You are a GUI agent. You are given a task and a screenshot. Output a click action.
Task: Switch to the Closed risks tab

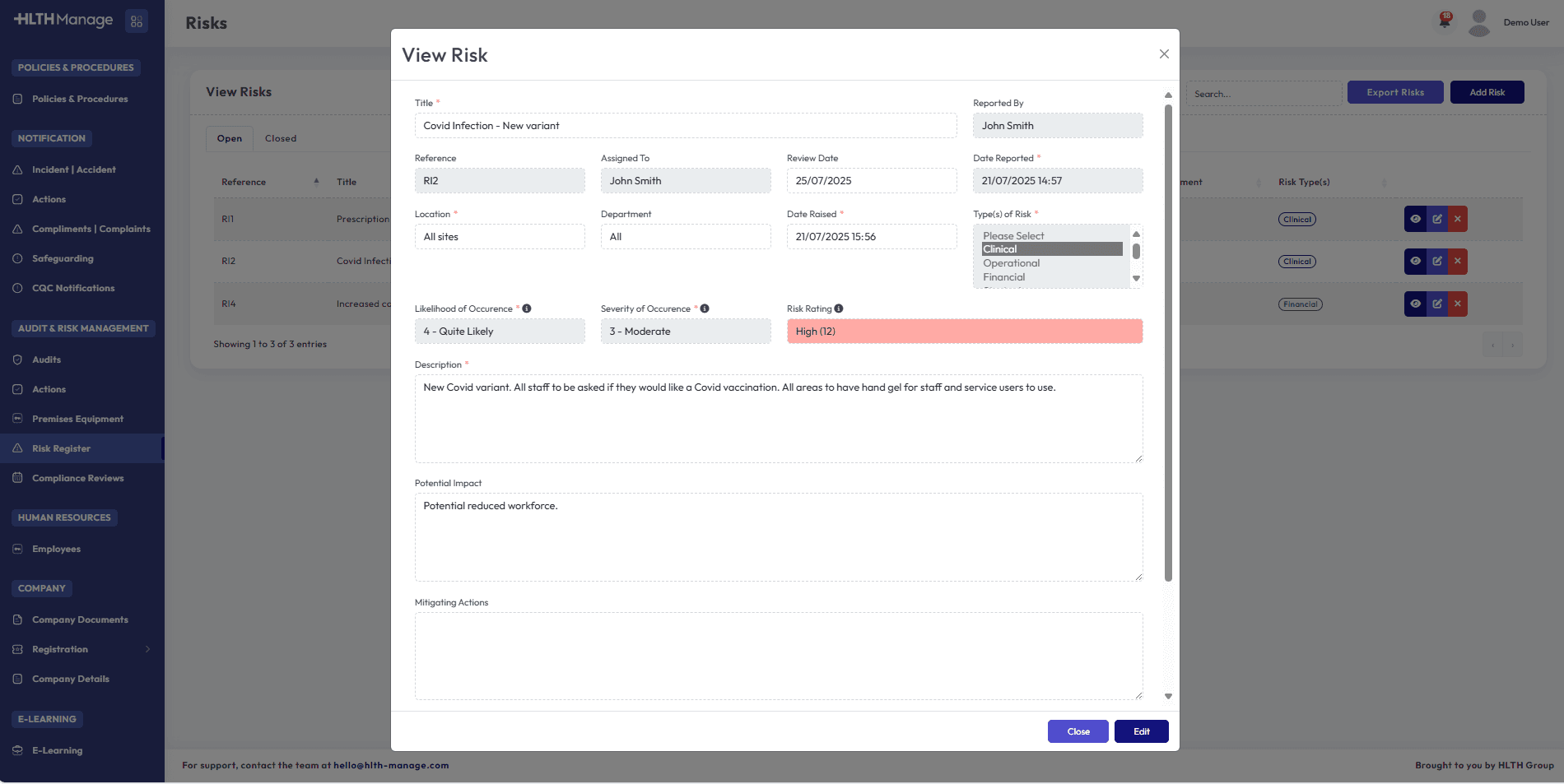point(281,138)
